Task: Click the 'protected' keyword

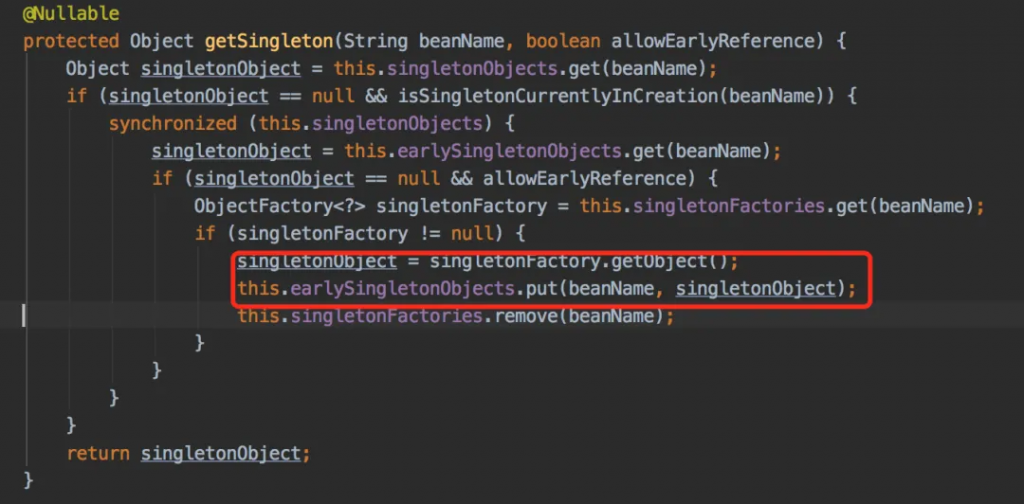Action: (71, 41)
